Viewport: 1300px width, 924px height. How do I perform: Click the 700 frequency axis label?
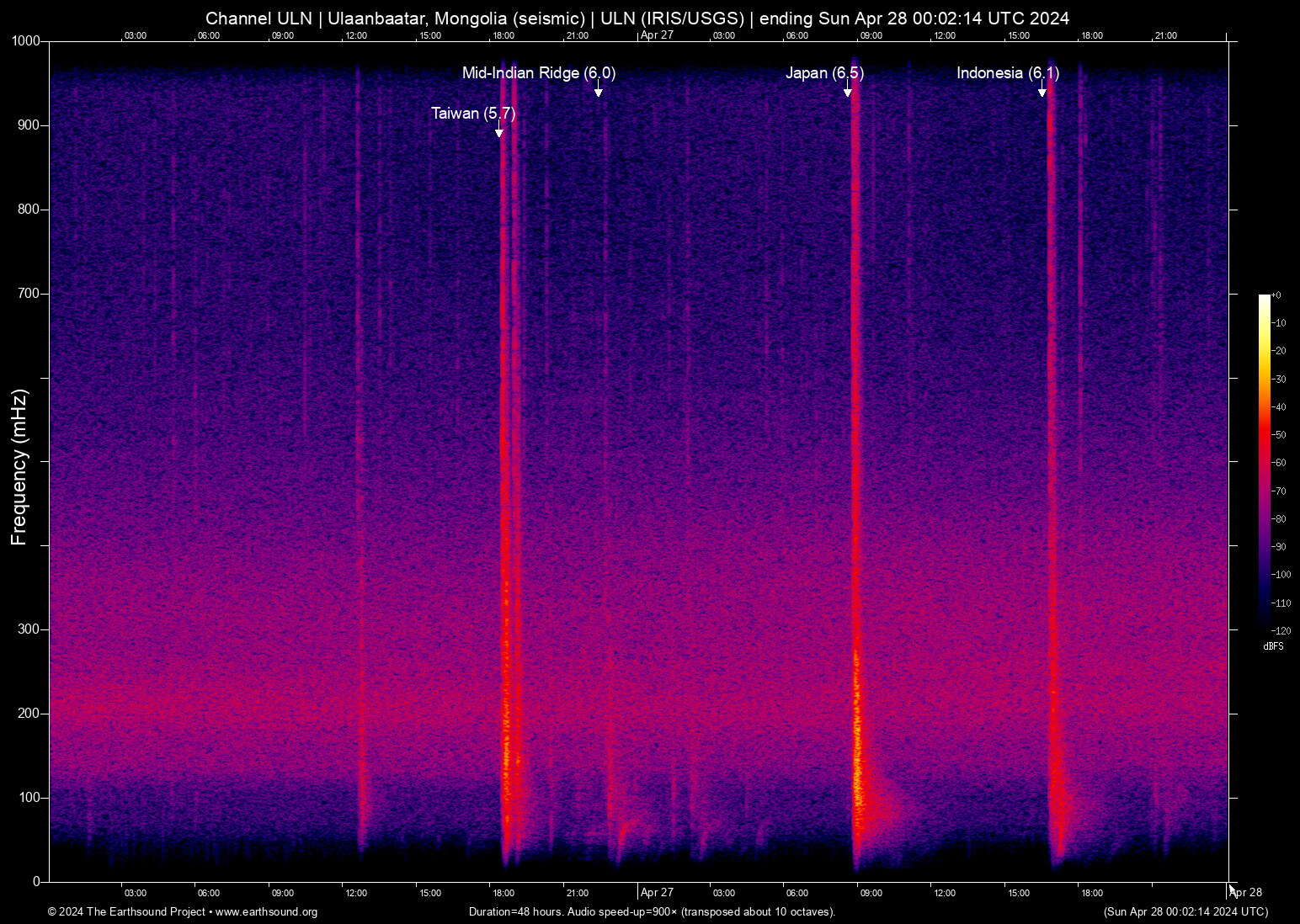(29, 294)
